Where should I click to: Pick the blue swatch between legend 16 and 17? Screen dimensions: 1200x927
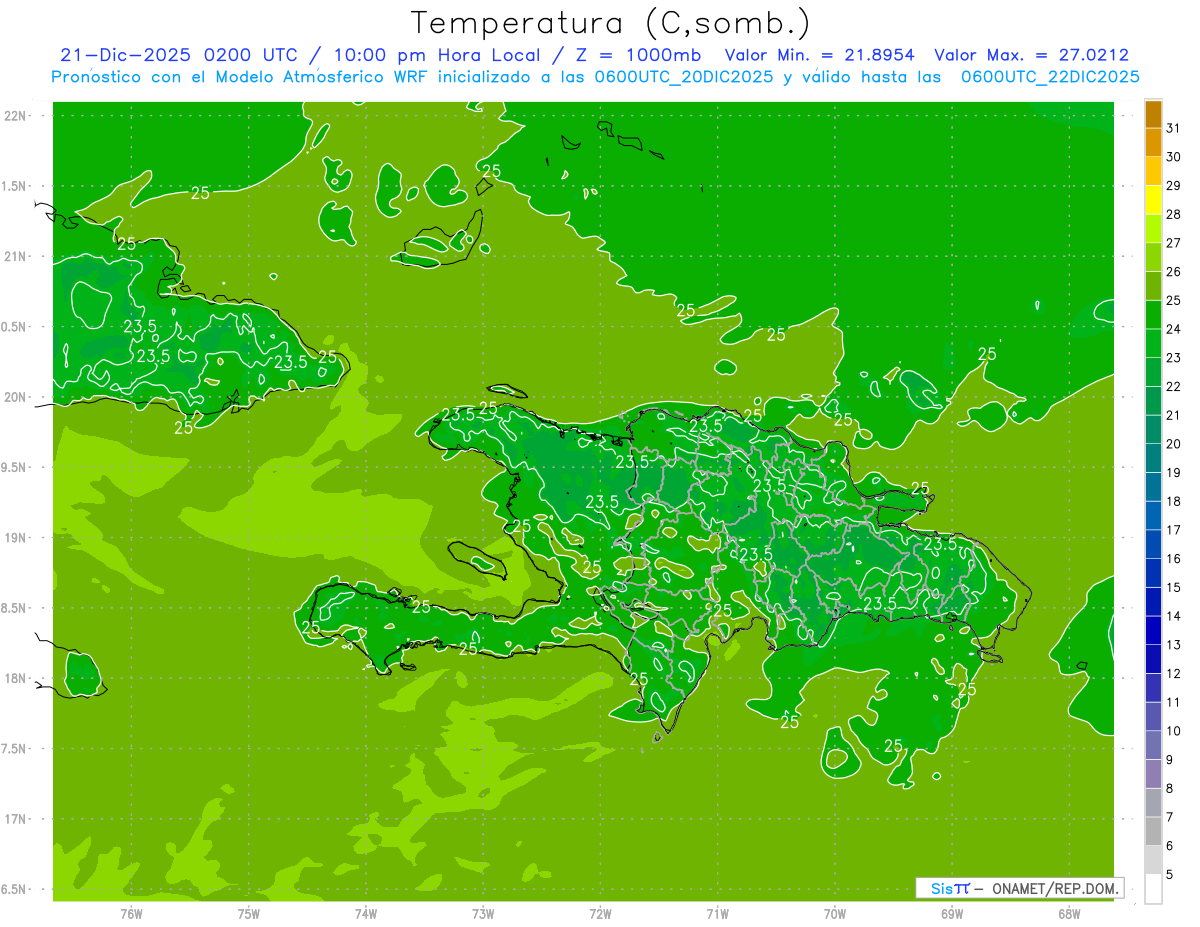1153,544
